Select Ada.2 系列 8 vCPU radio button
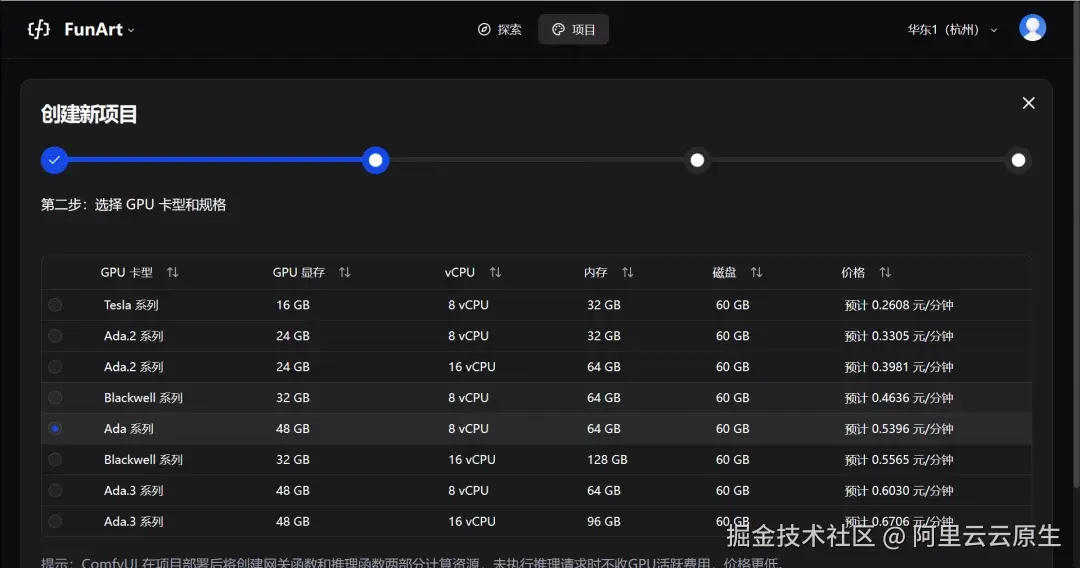This screenshot has height=568, width=1080. pyautogui.click(x=55, y=335)
